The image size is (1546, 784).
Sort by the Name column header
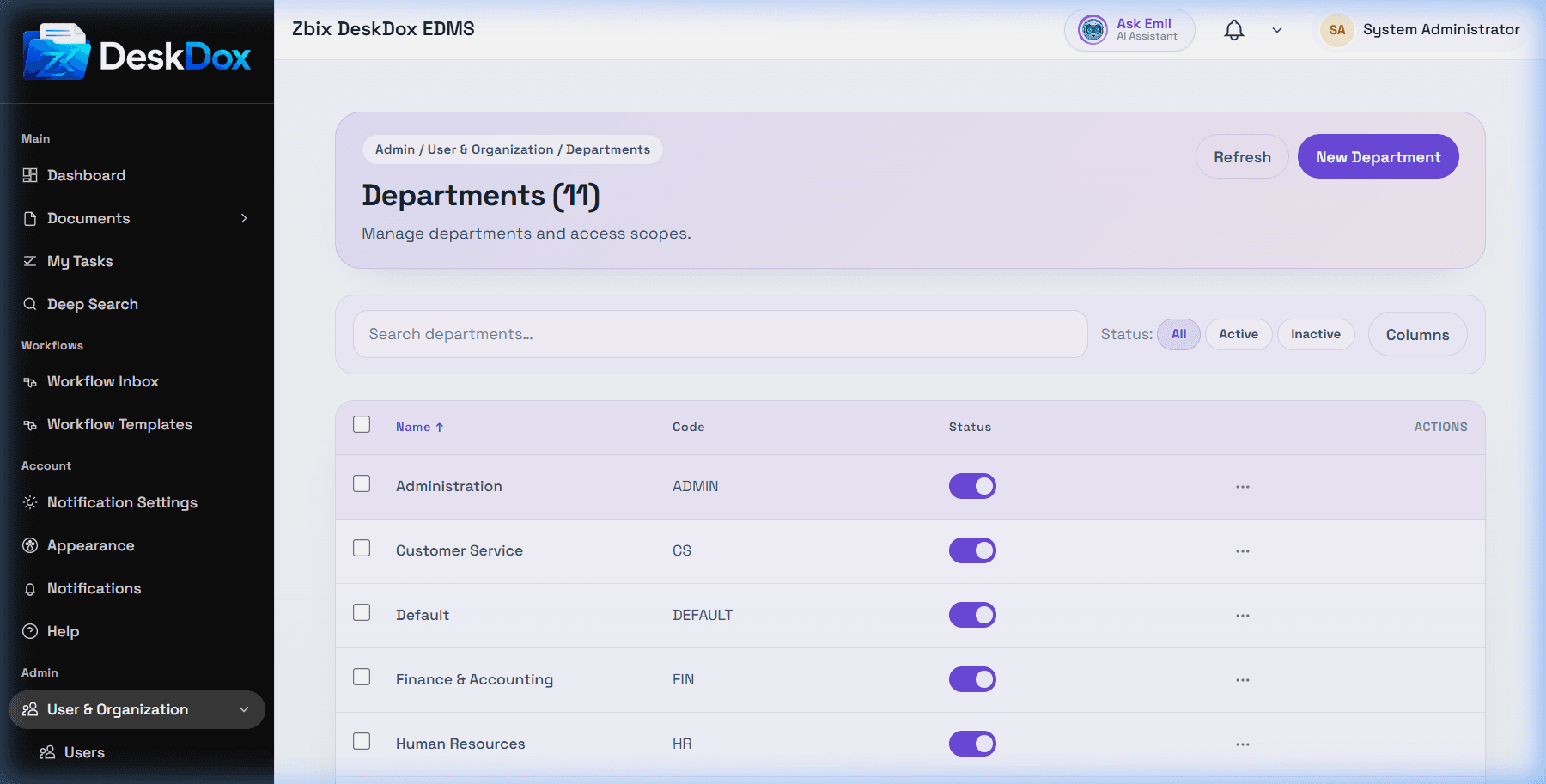(x=419, y=427)
